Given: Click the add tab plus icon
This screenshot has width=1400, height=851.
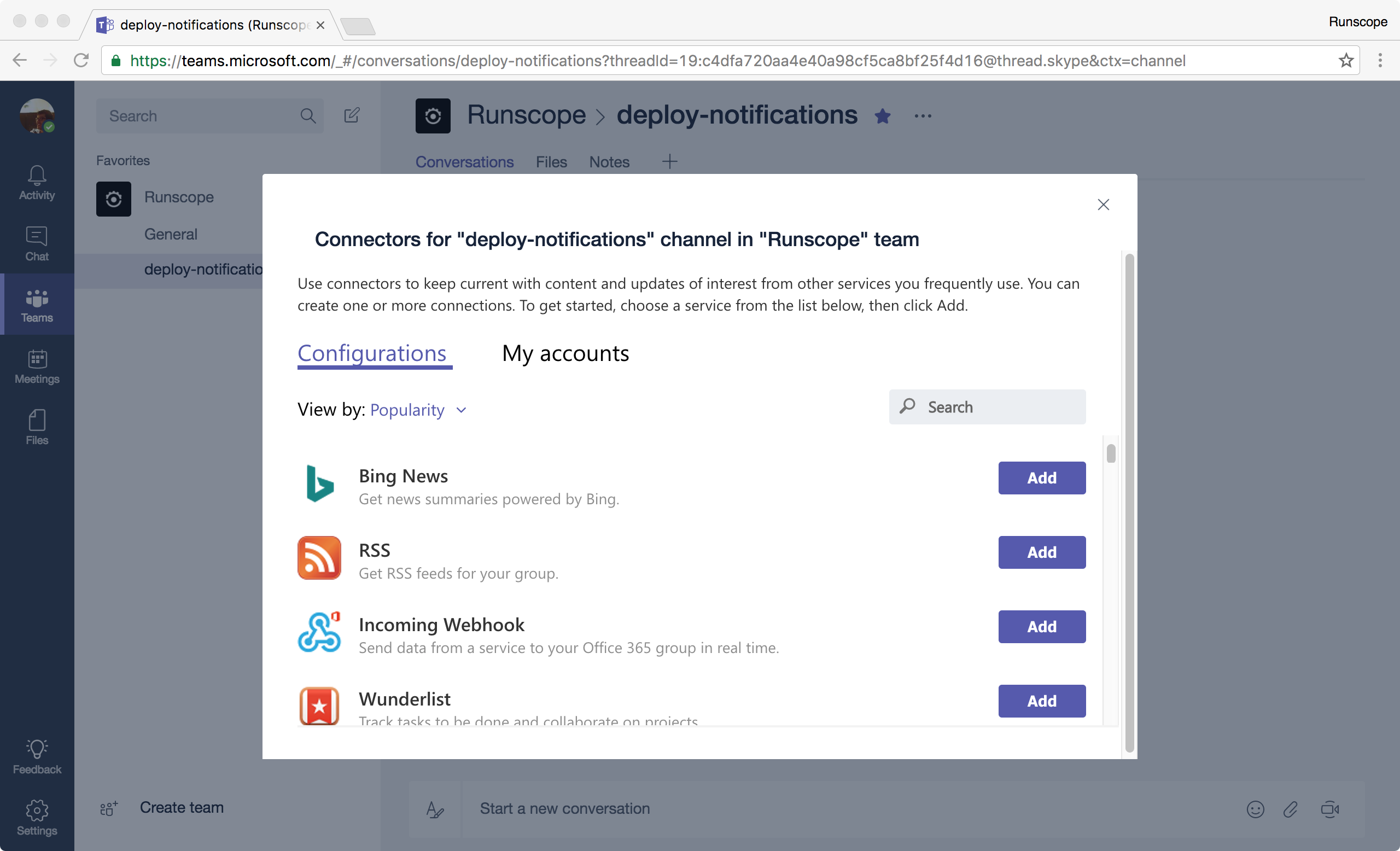Looking at the screenshot, I should [x=670, y=162].
